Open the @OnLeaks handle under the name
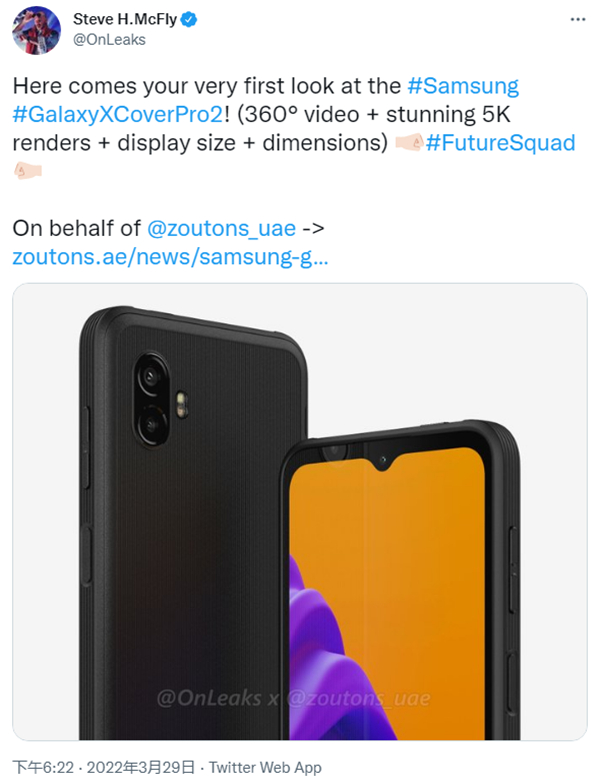Viewport: 600px width, 783px height. (109, 40)
